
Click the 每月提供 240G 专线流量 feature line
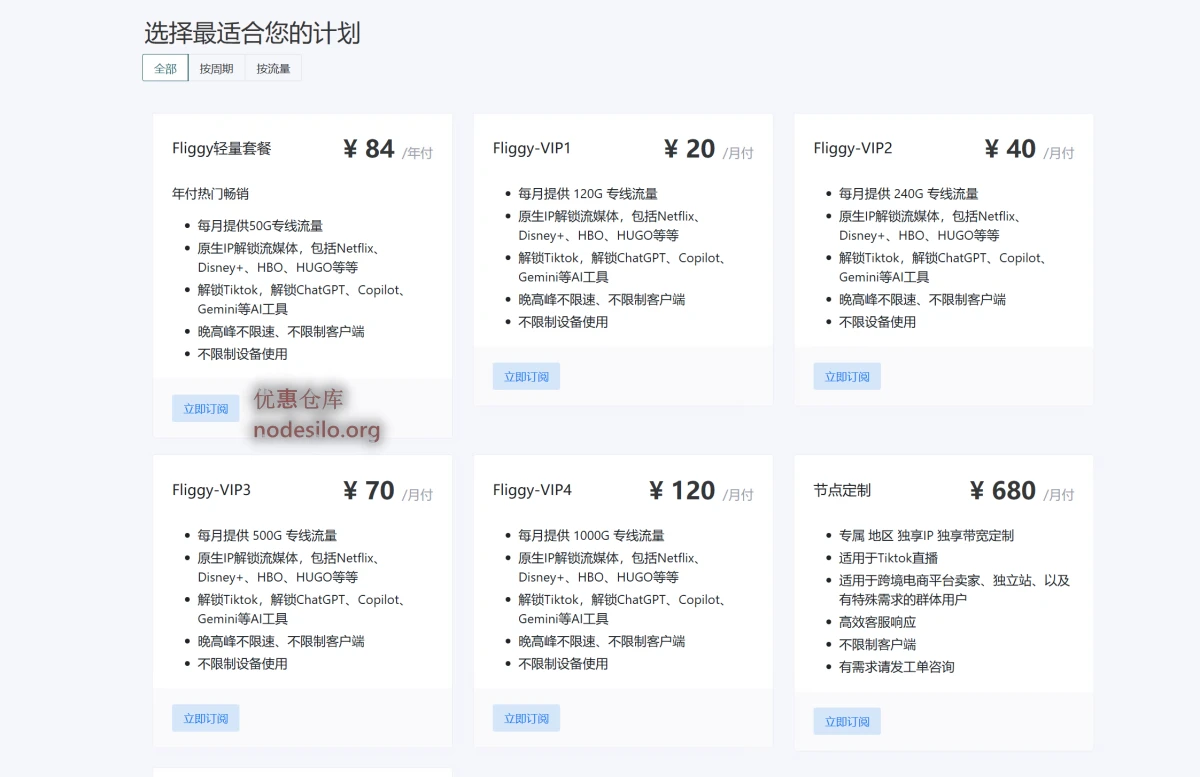click(x=909, y=194)
